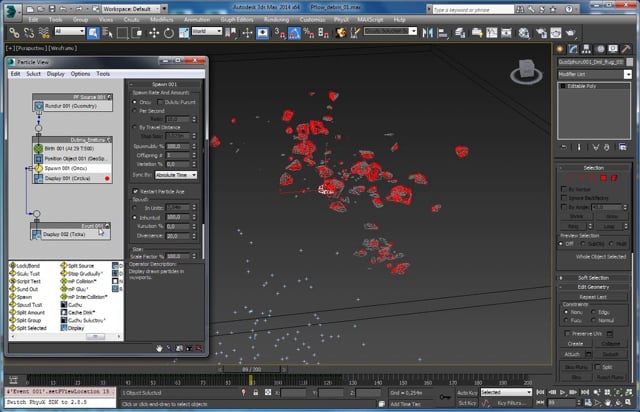
Task: Open selection filter All dropdown
Action: pyautogui.click(x=69, y=31)
